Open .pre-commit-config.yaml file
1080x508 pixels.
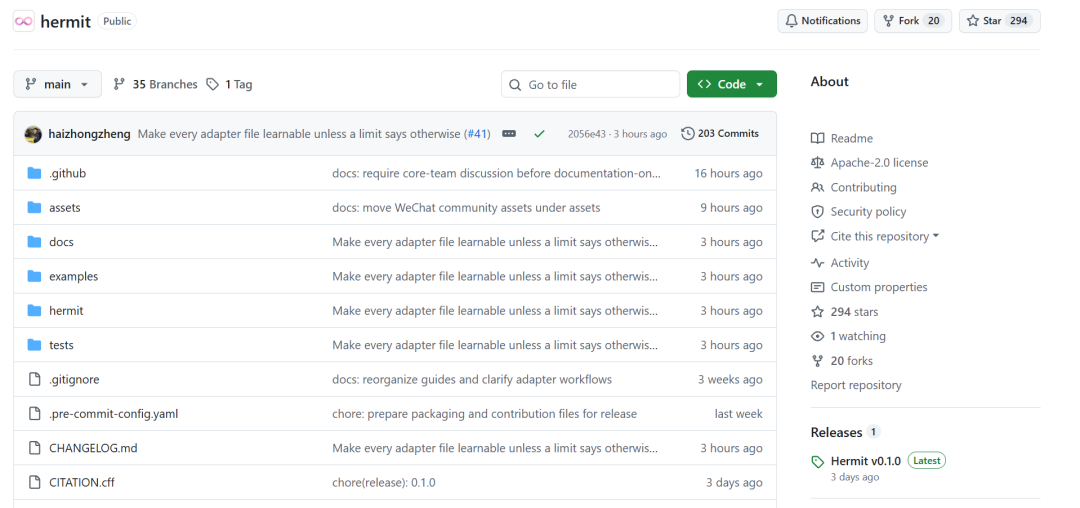point(114,414)
